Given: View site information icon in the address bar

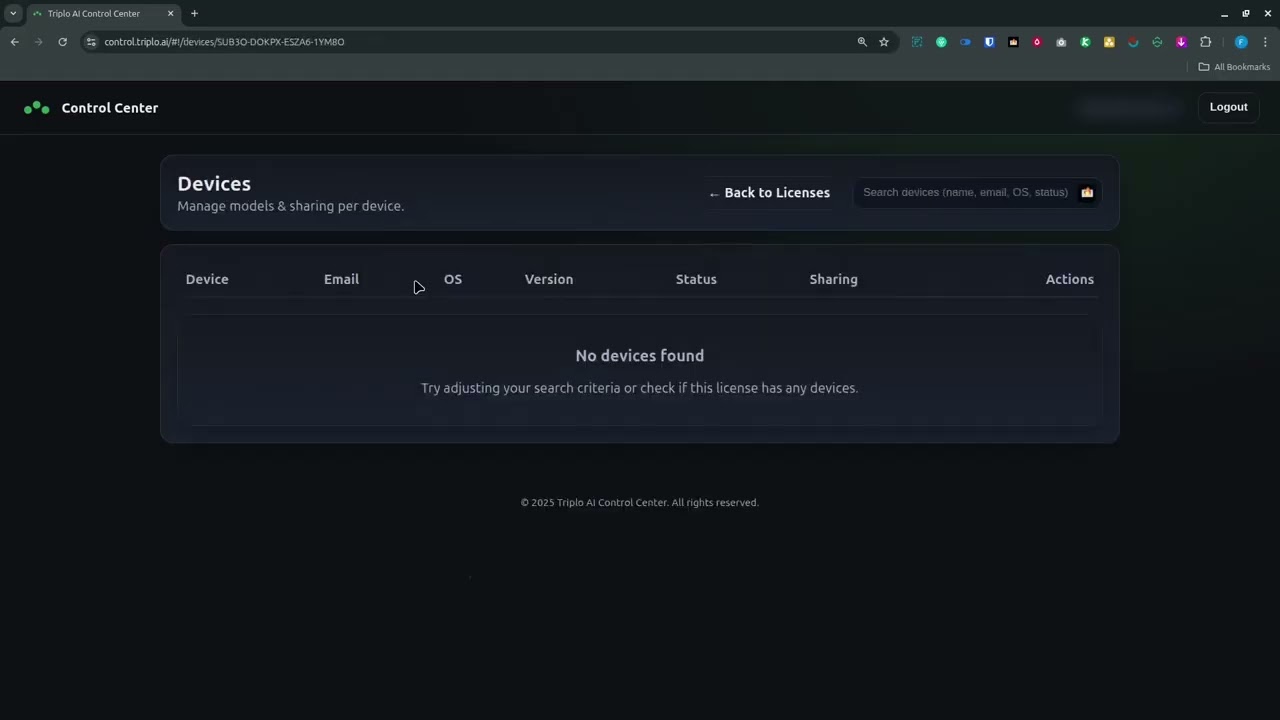Looking at the screenshot, I should [91, 42].
